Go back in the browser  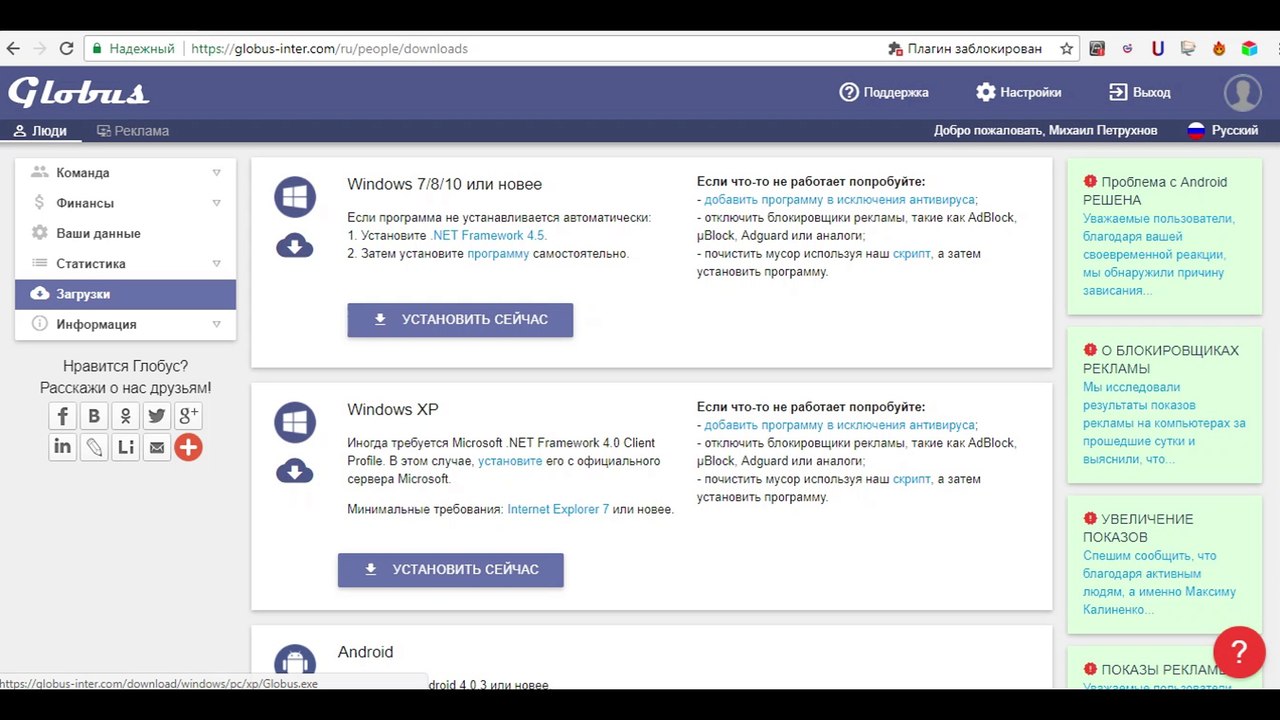pyautogui.click(x=13, y=48)
